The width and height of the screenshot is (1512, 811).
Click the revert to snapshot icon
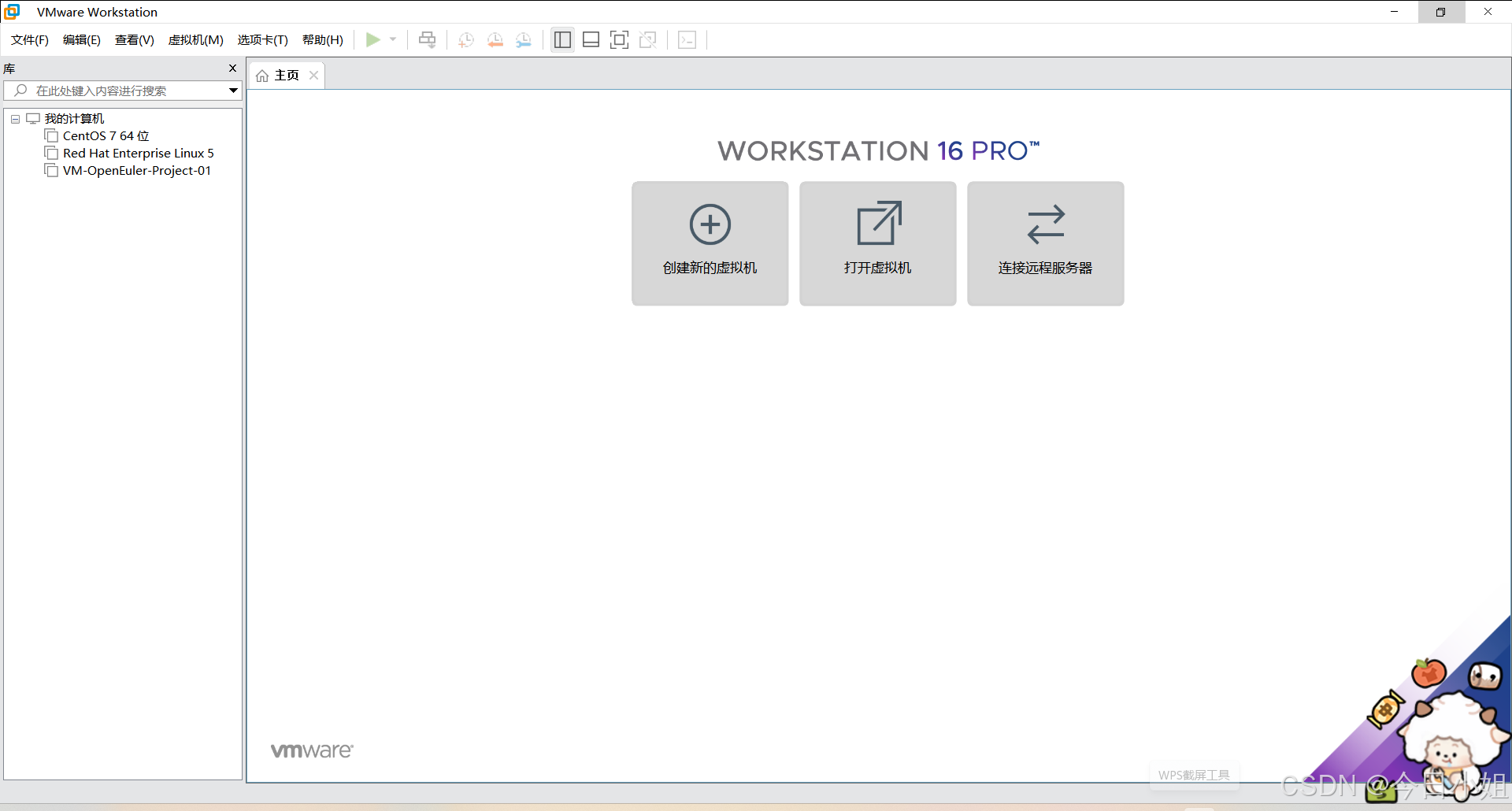pyautogui.click(x=495, y=39)
